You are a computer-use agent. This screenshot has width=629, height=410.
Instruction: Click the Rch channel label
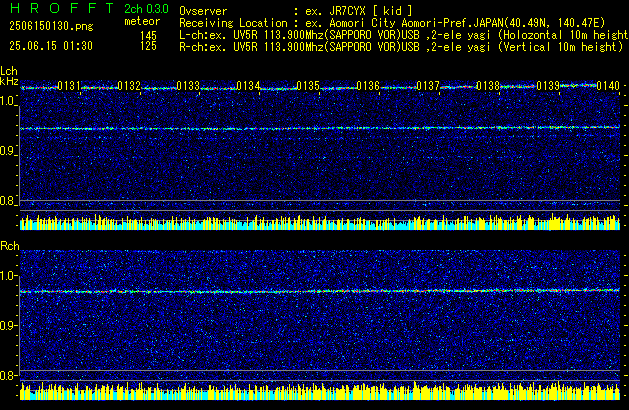pos(10,246)
